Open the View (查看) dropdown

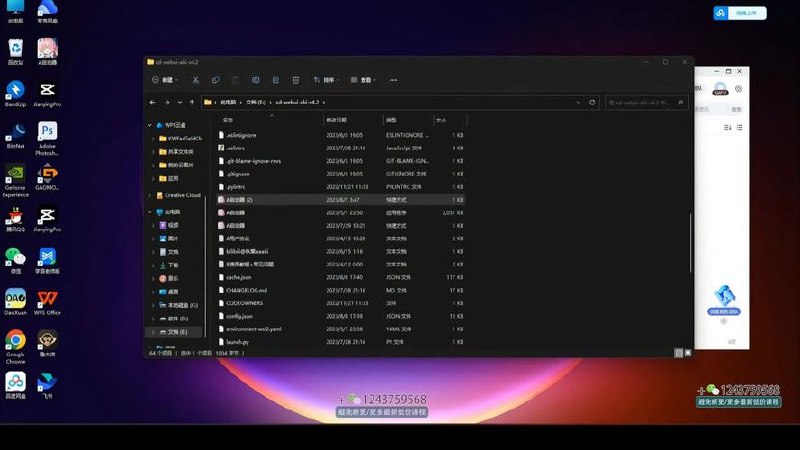pos(363,80)
